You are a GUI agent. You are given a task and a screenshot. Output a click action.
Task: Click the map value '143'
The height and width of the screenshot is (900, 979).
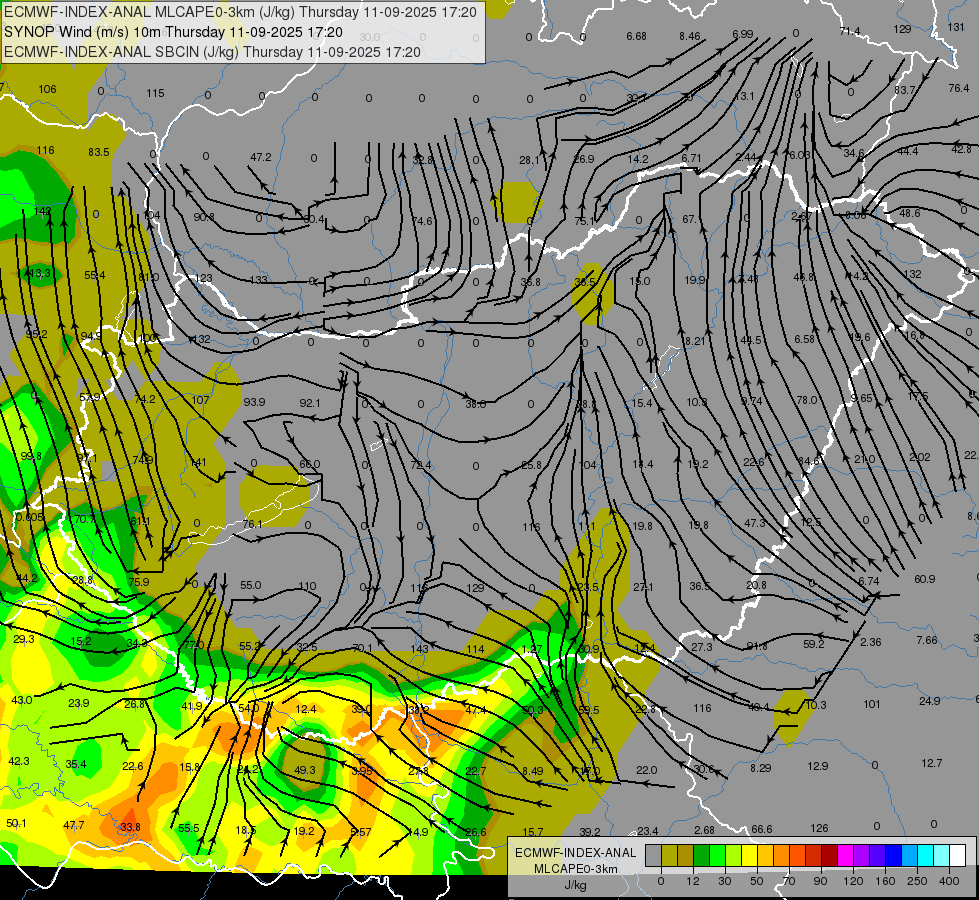pyautogui.click(x=420, y=648)
